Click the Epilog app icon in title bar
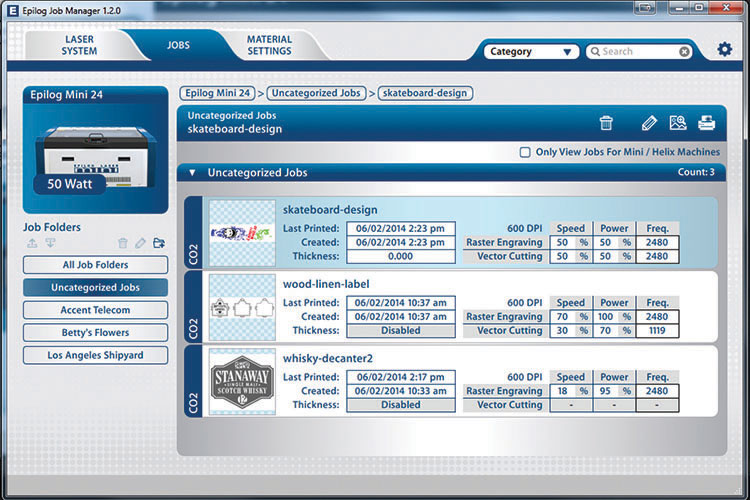 click(x=13, y=10)
